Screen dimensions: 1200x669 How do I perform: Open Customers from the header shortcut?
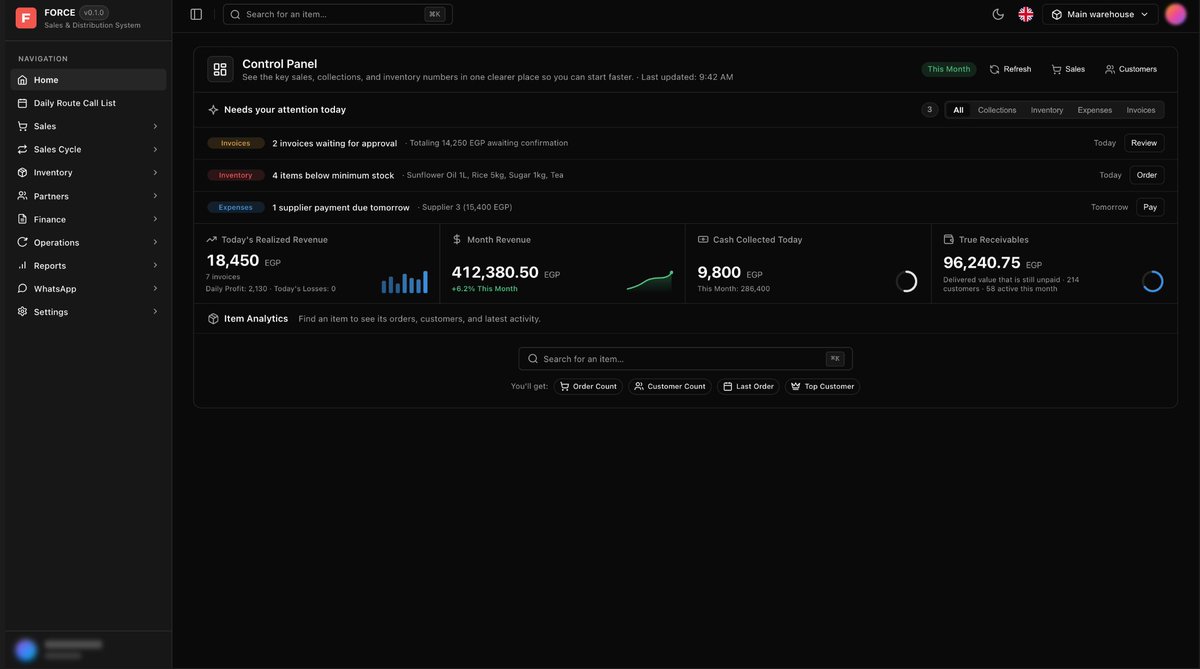(x=1131, y=69)
